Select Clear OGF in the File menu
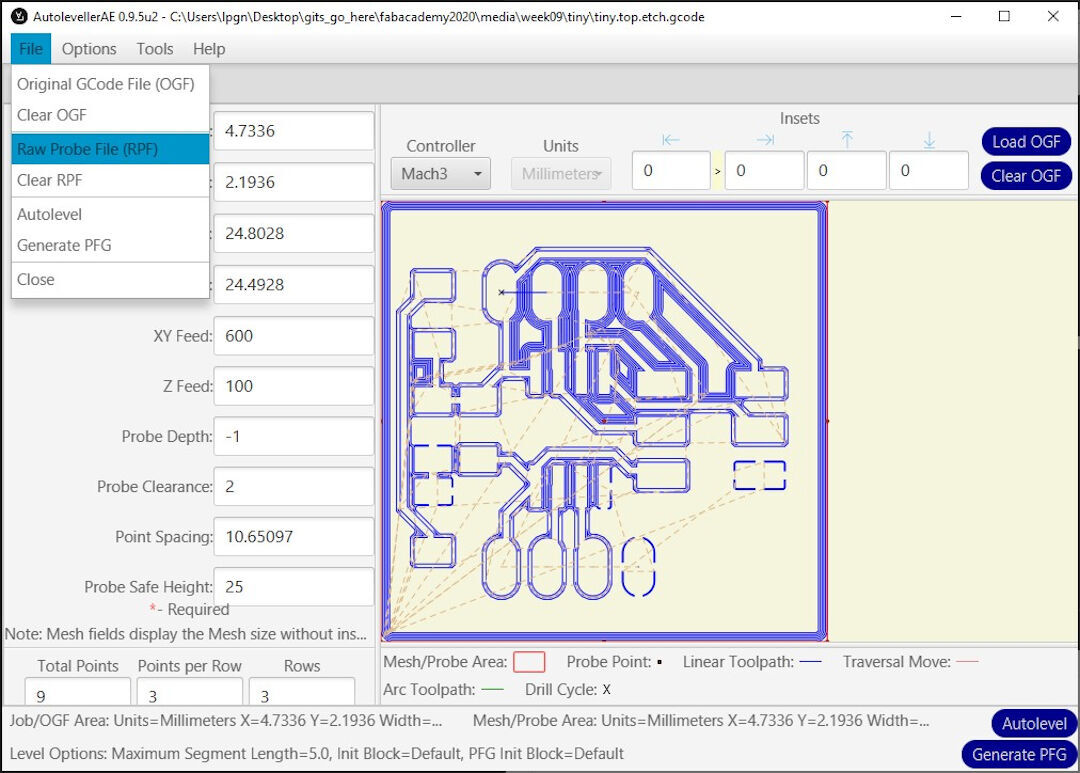 pos(110,115)
